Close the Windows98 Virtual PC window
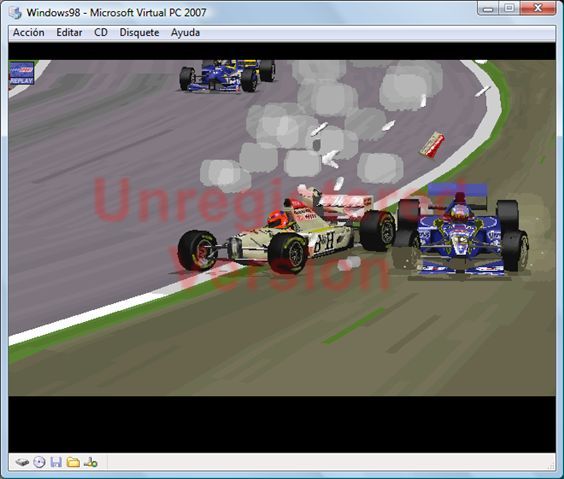The height and width of the screenshot is (479, 564). pos(538,8)
